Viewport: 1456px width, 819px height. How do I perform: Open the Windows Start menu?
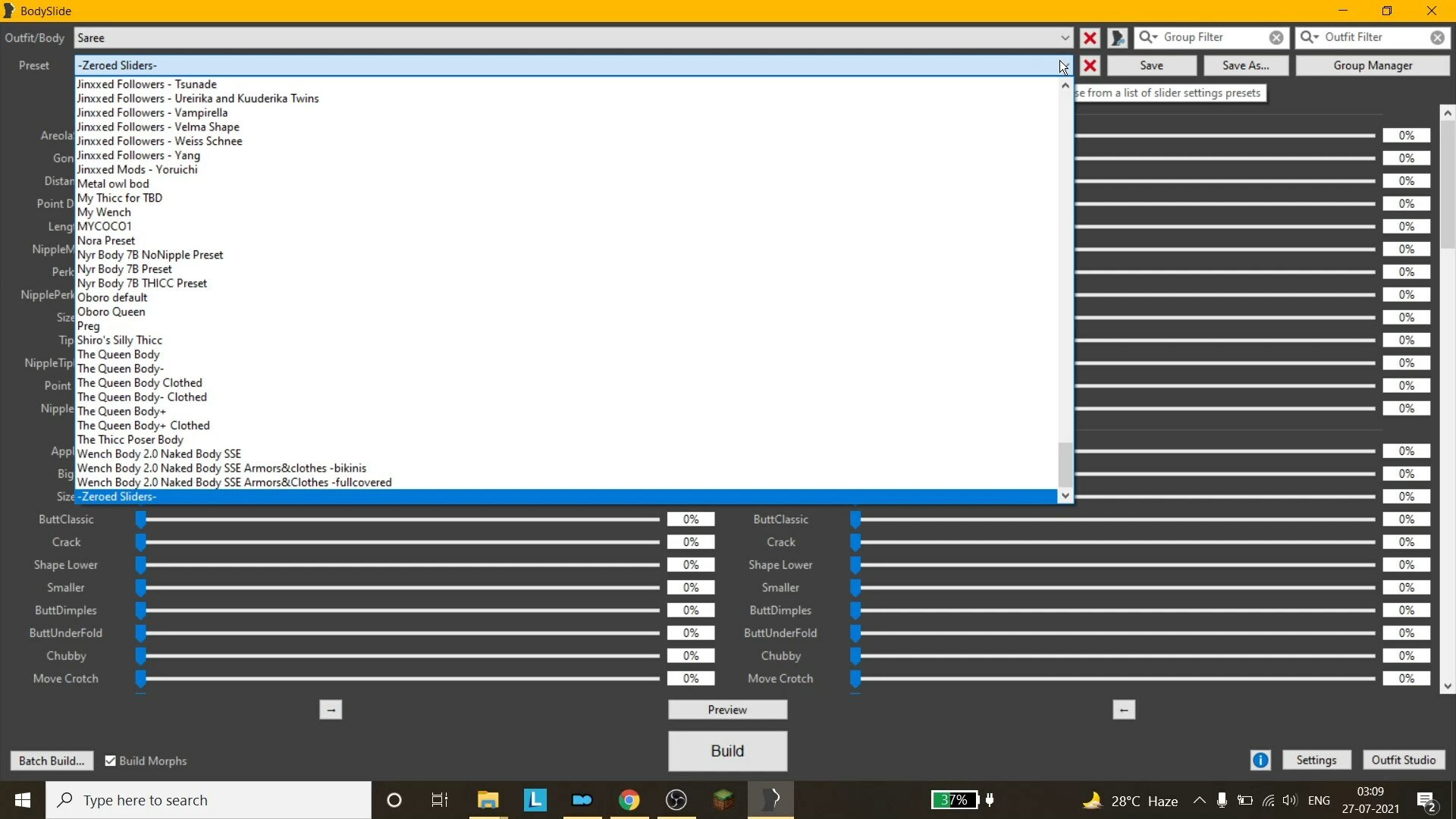[23, 800]
